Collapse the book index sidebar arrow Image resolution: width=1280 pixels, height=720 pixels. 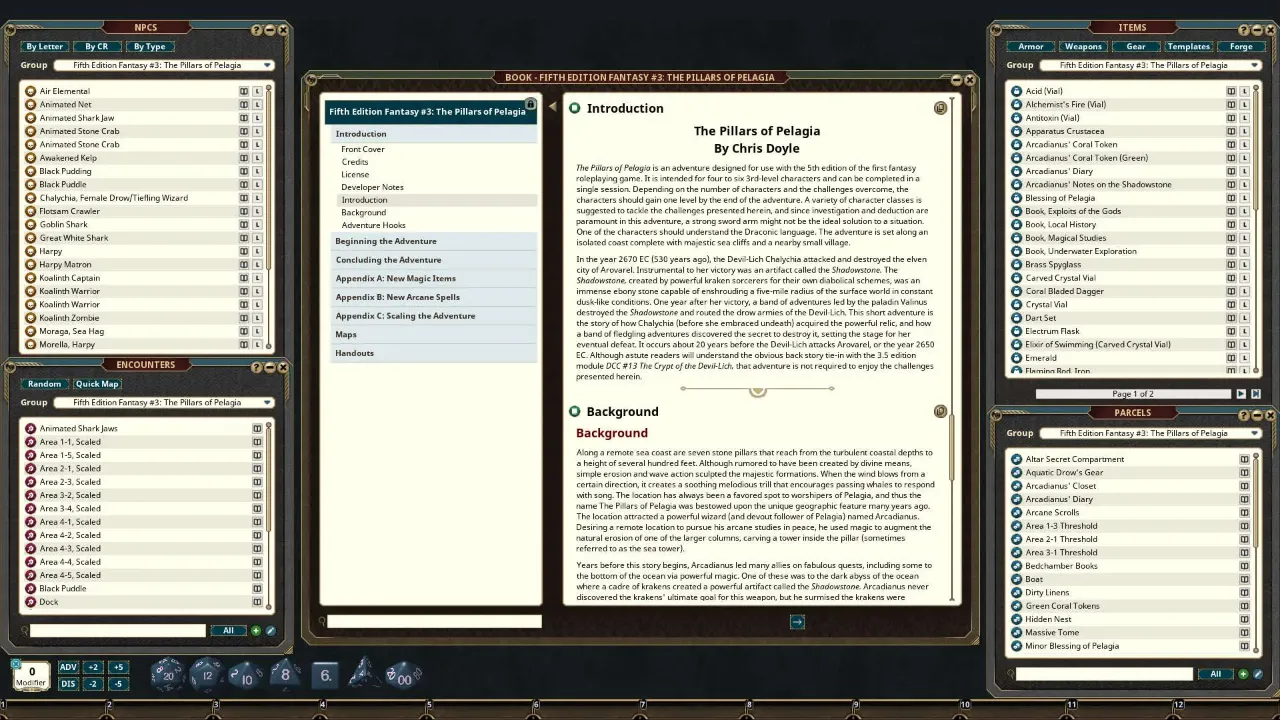(x=552, y=106)
